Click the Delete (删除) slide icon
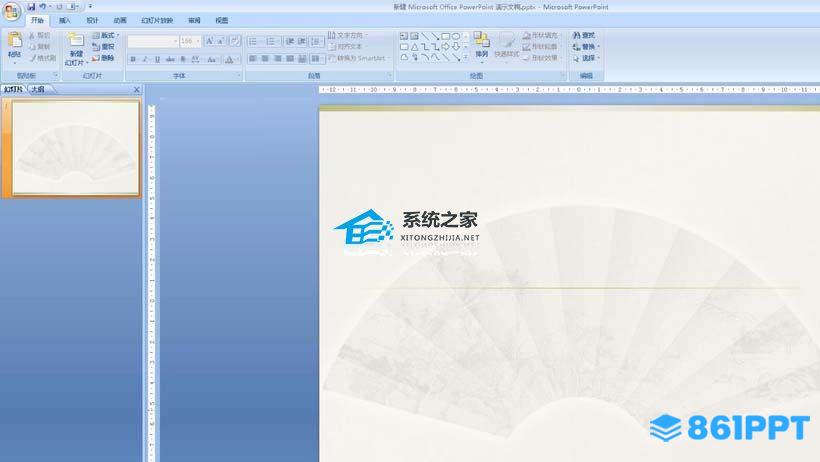Screen dimensions: 820x462 point(96,58)
